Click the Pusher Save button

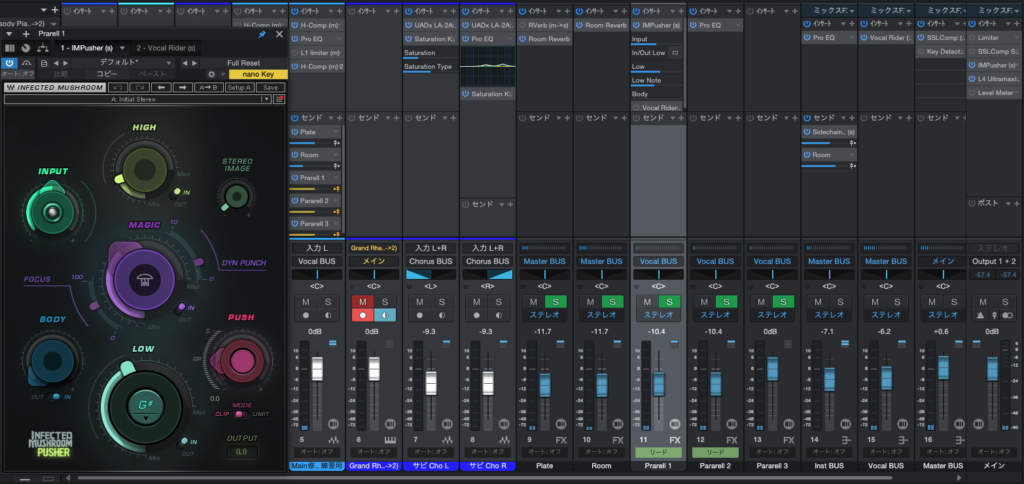(x=270, y=88)
